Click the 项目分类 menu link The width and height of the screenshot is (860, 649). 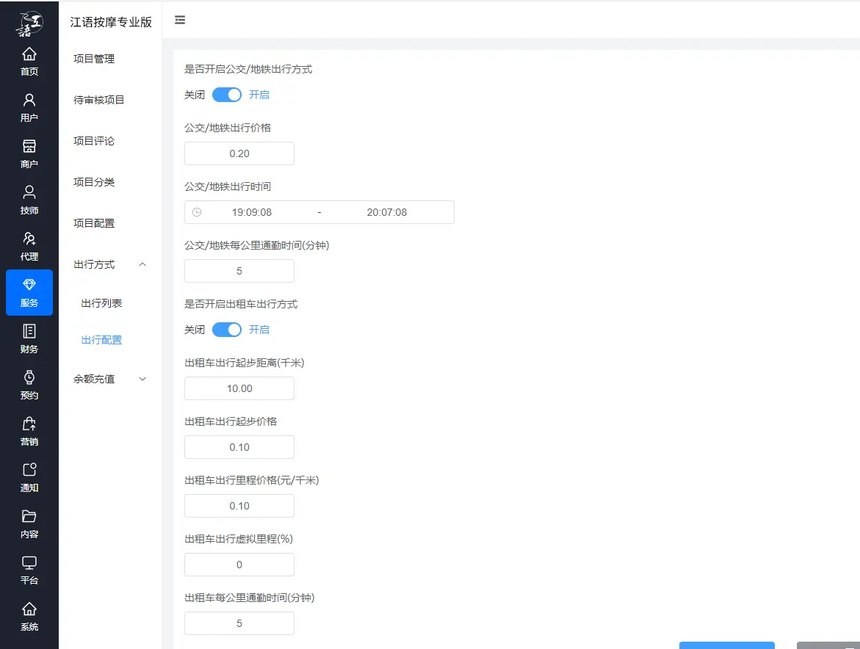(x=94, y=182)
